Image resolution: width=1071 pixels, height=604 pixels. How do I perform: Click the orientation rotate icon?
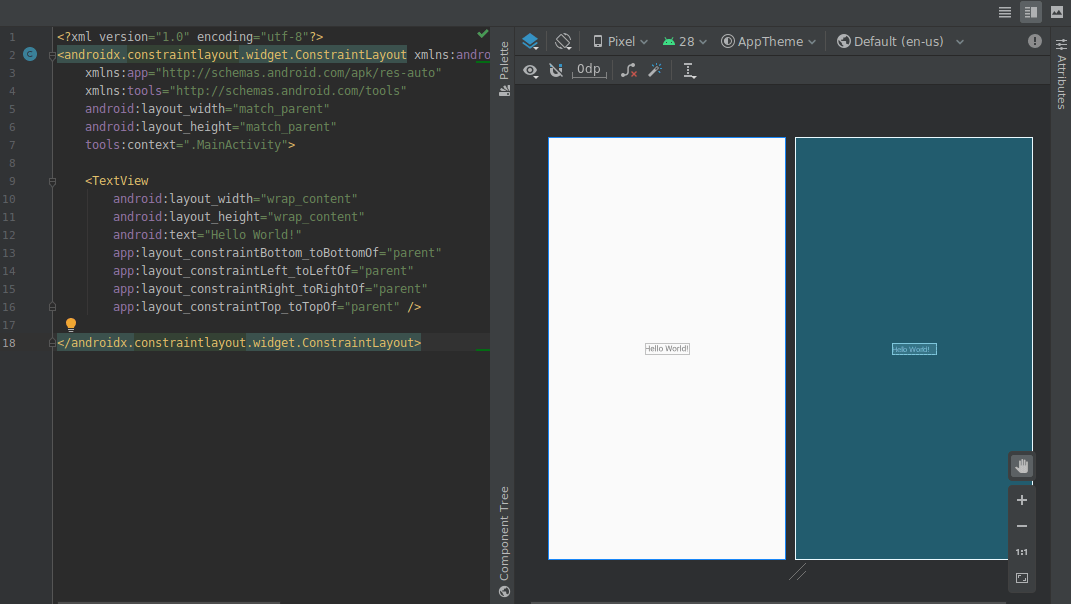(562, 41)
